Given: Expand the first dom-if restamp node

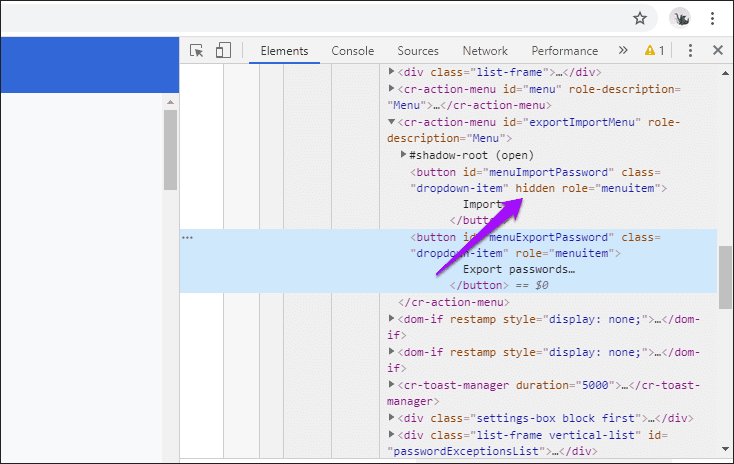Looking at the screenshot, I should click(391, 318).
